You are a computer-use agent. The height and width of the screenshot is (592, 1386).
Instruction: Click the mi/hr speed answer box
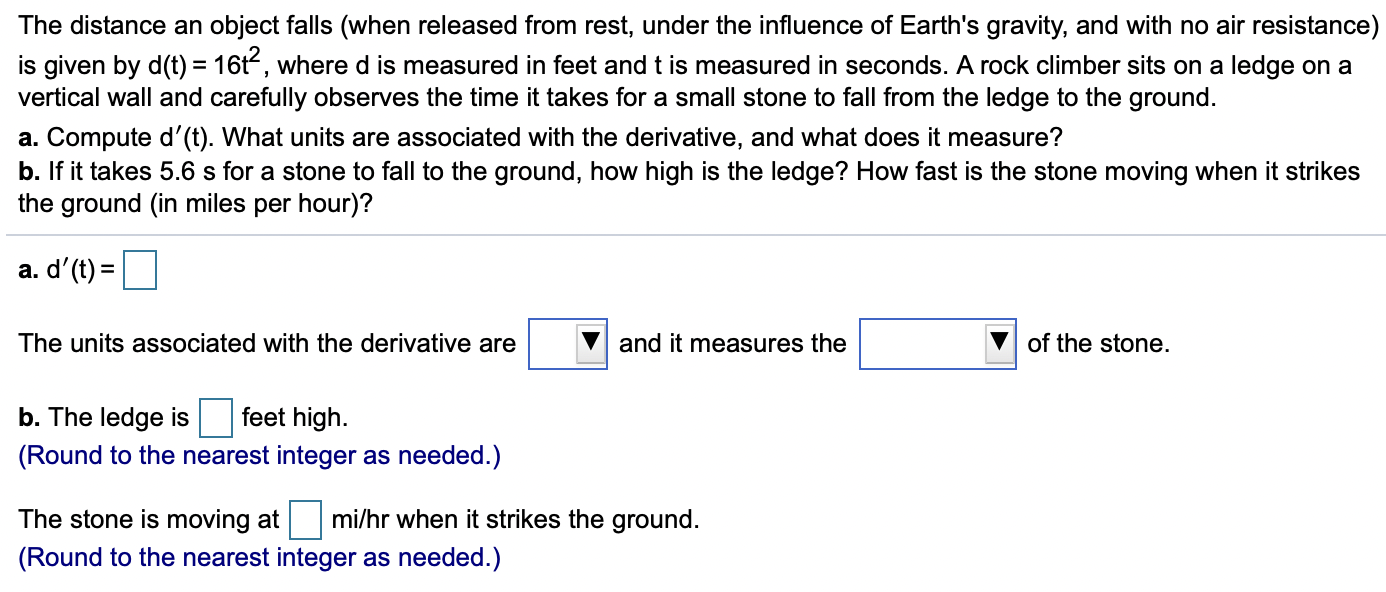tap(304, 518)
